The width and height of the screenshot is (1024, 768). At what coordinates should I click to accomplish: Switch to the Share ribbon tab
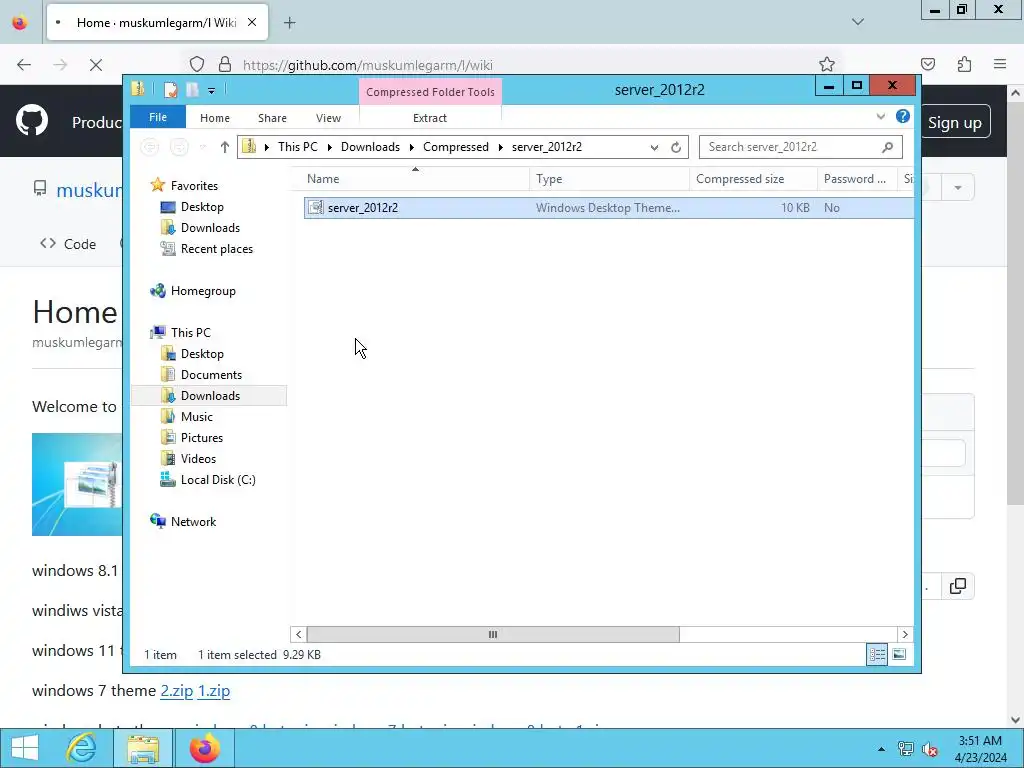[272, 118]
